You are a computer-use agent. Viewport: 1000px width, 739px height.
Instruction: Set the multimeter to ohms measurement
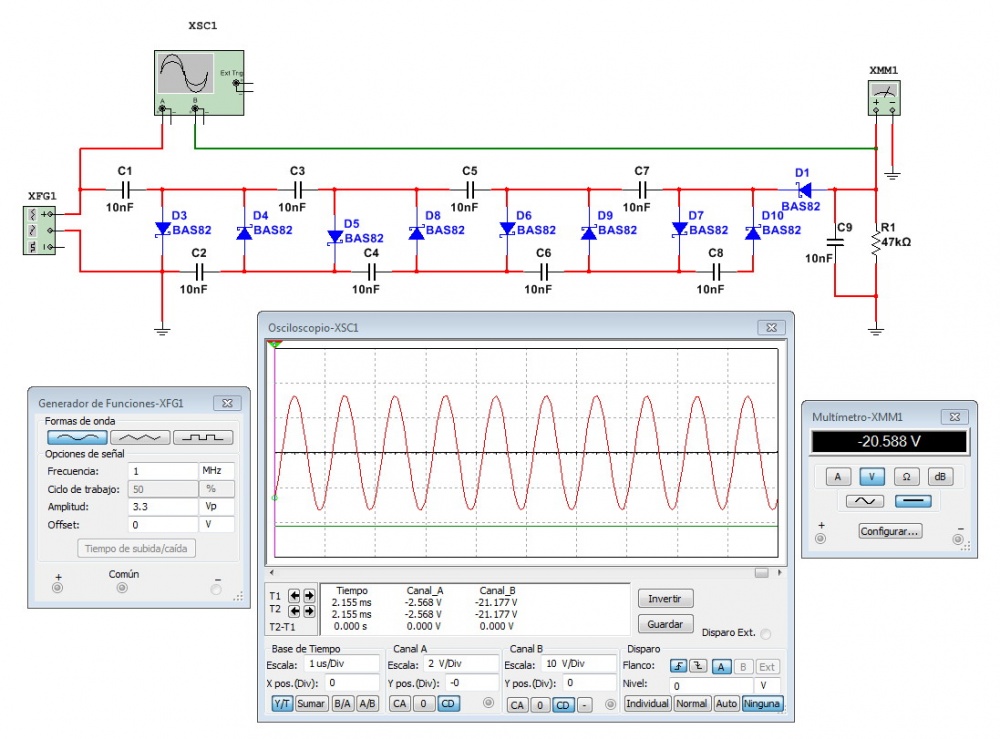[906, 477]
